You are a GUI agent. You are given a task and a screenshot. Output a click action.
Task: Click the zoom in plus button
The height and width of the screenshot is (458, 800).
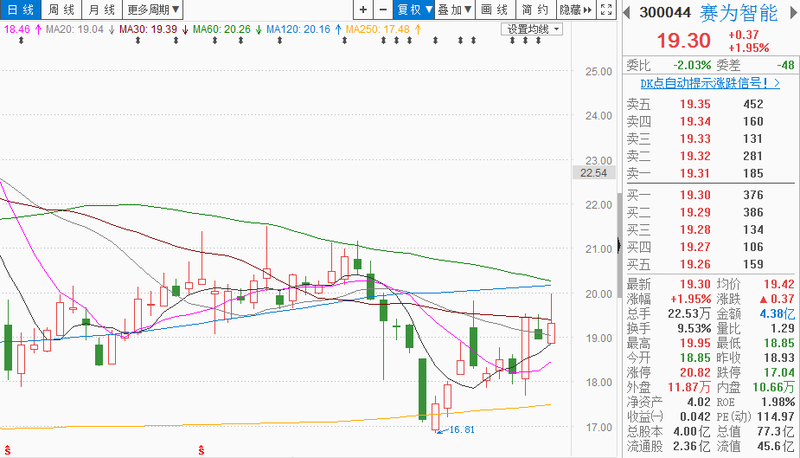(x=362, y=9)
